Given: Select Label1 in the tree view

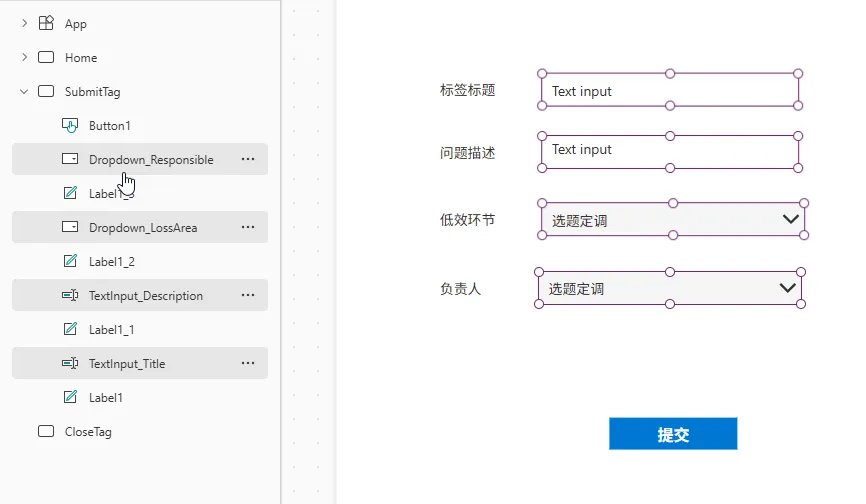Looking at the screenshot, I should click(x=106, y=398).
